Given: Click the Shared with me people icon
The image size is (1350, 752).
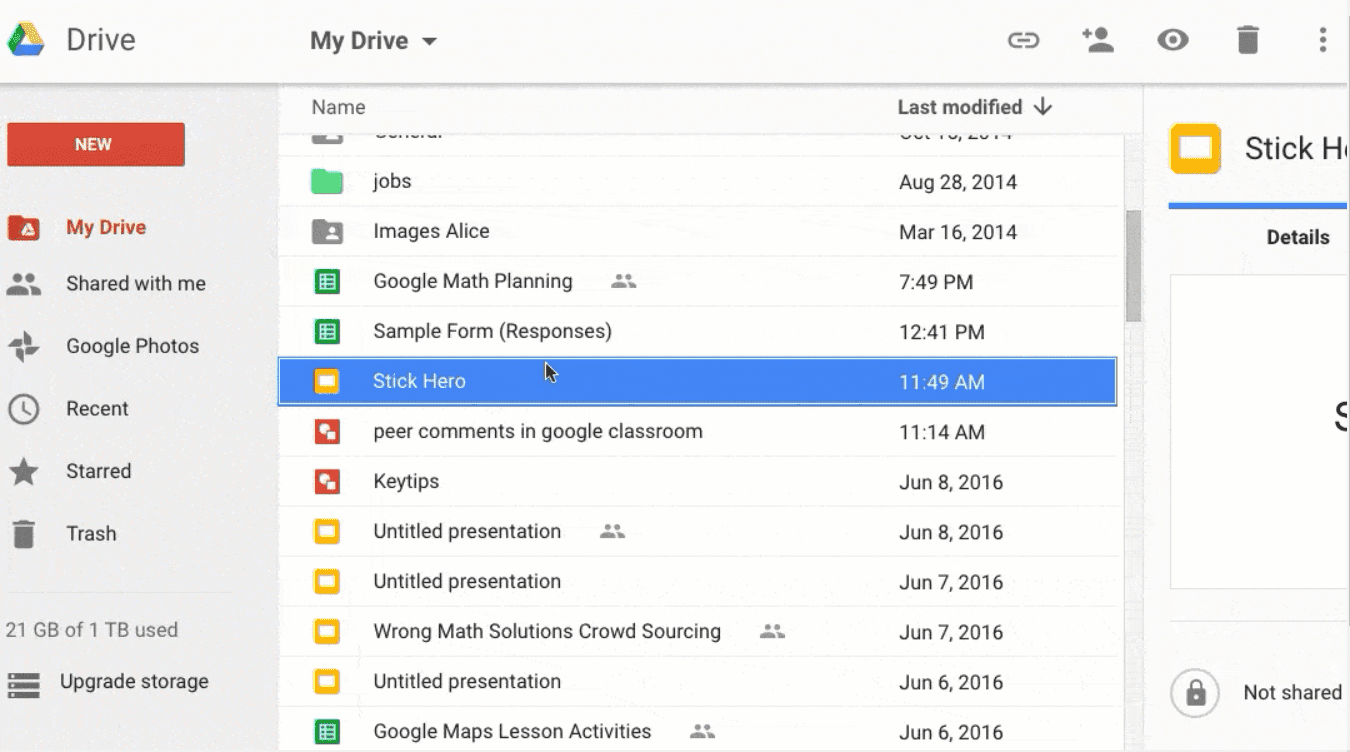Looking at the screenshot, I should click(24, 284).
